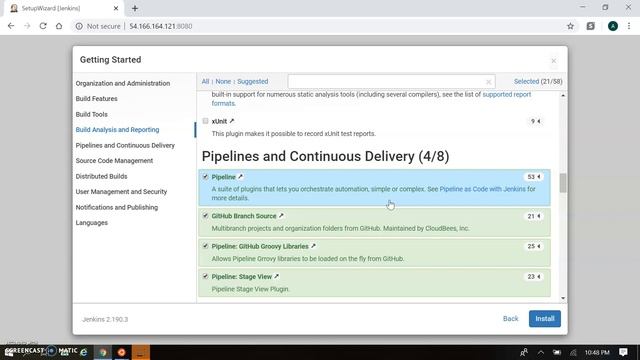The height and width of the screenshot is (360, 640).
Task: Select None plugins link
Action: click(x=223, y=82)
